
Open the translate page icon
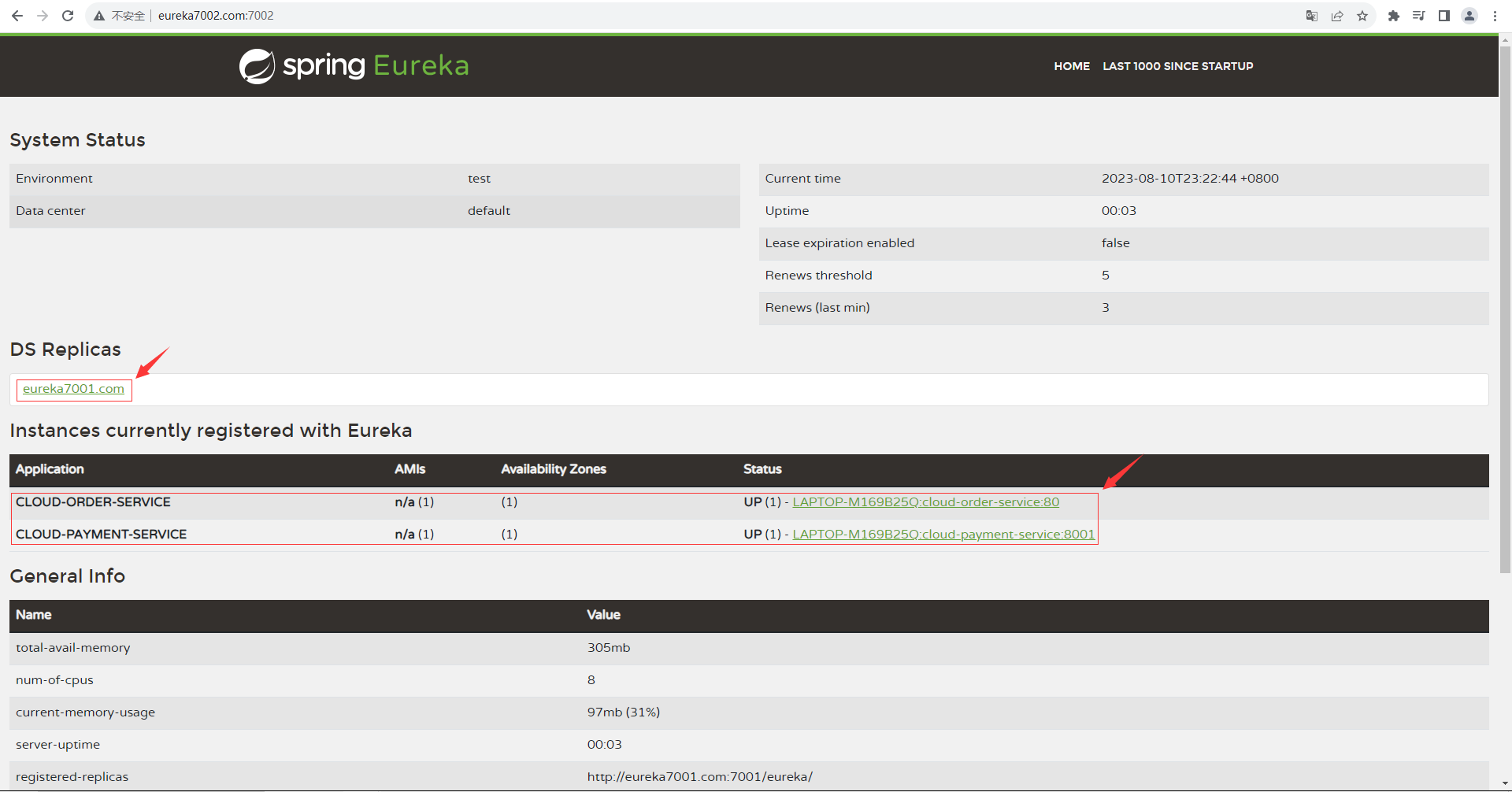[1312, 16]
